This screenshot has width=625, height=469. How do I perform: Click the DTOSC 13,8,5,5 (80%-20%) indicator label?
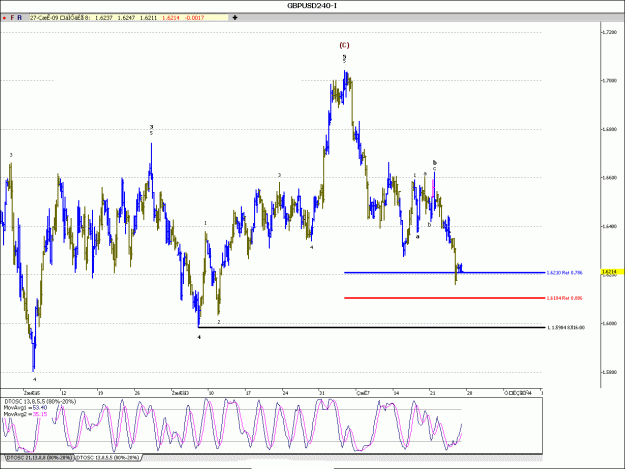40,402
